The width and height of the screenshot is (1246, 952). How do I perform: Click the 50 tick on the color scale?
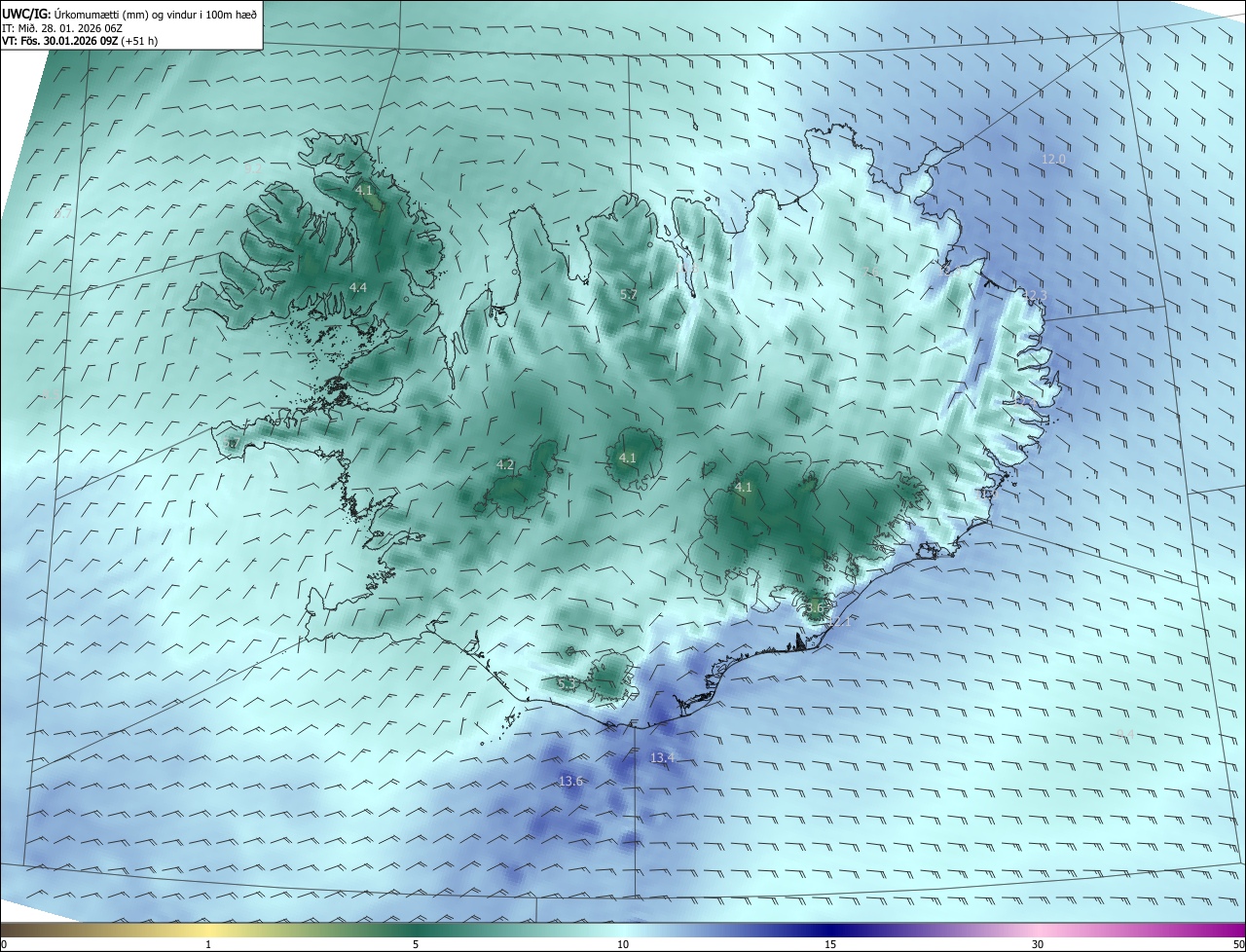[x=1238, y=944]
